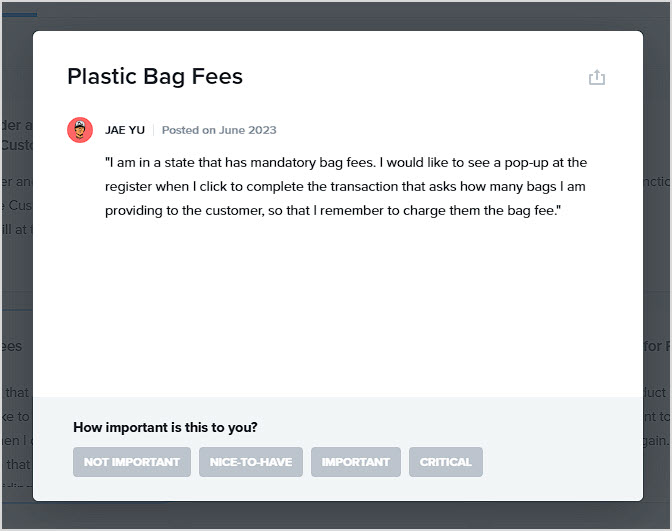Viewport: 672px width, 531px height.
Task: Click the cut-off "gain." text at right edge
Action: (x=656, y=441)
